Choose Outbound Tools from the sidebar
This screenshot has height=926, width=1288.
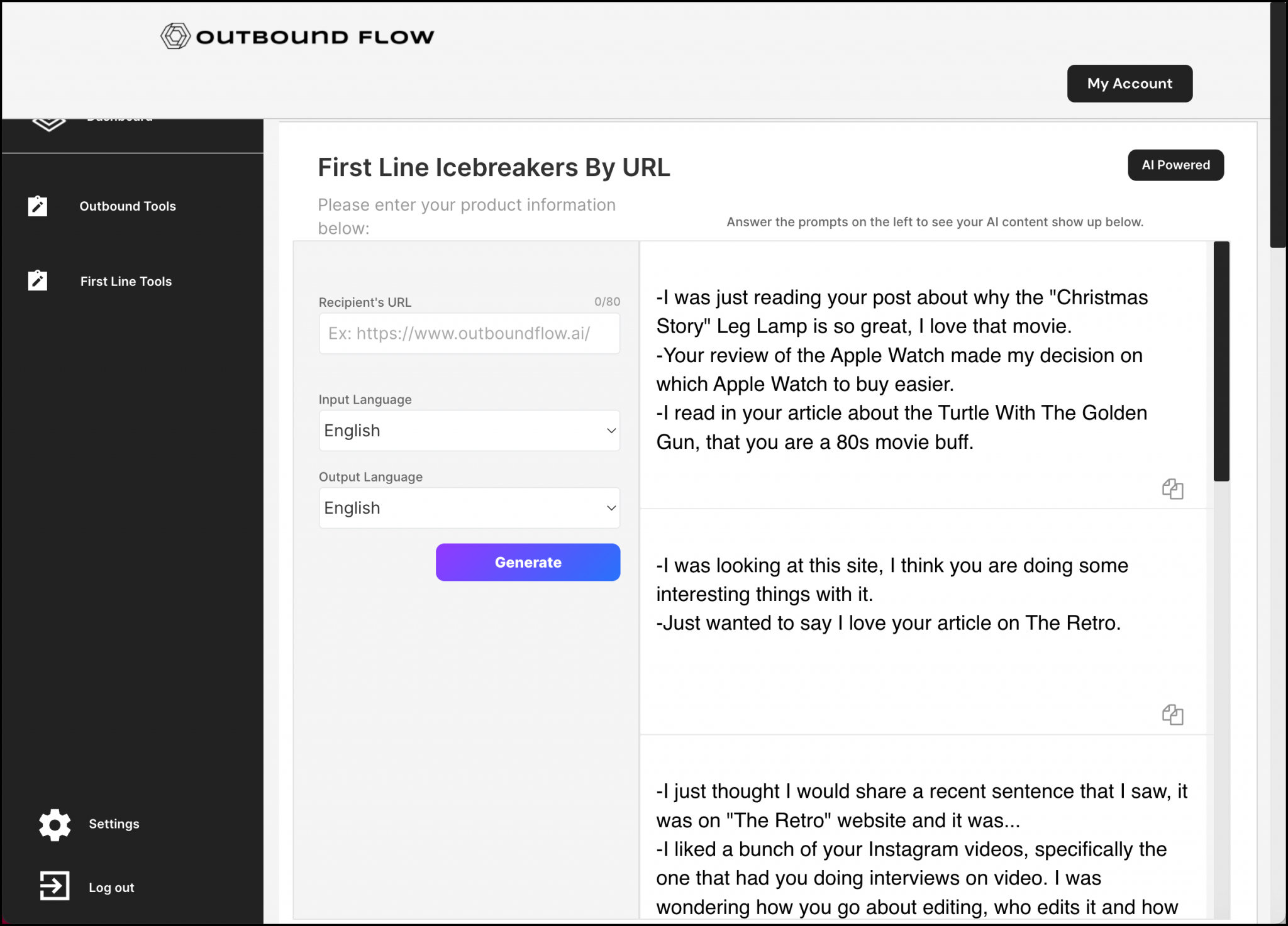click(x=128, y=206)
